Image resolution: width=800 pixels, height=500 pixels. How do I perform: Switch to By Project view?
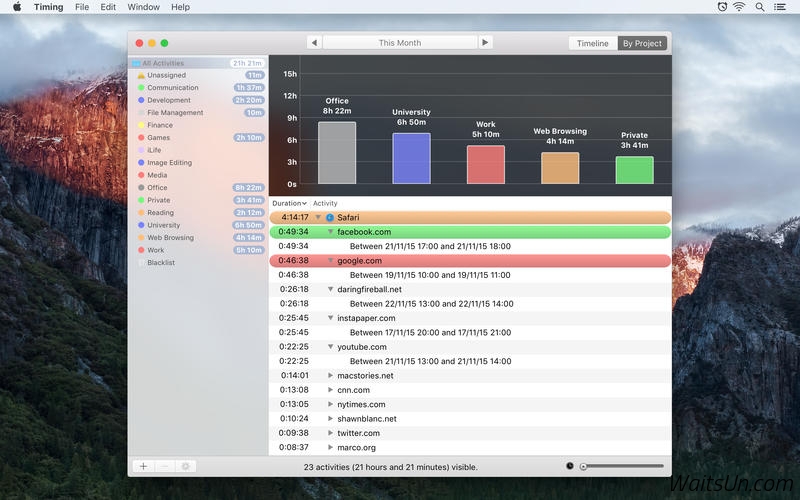coord(642,43)
